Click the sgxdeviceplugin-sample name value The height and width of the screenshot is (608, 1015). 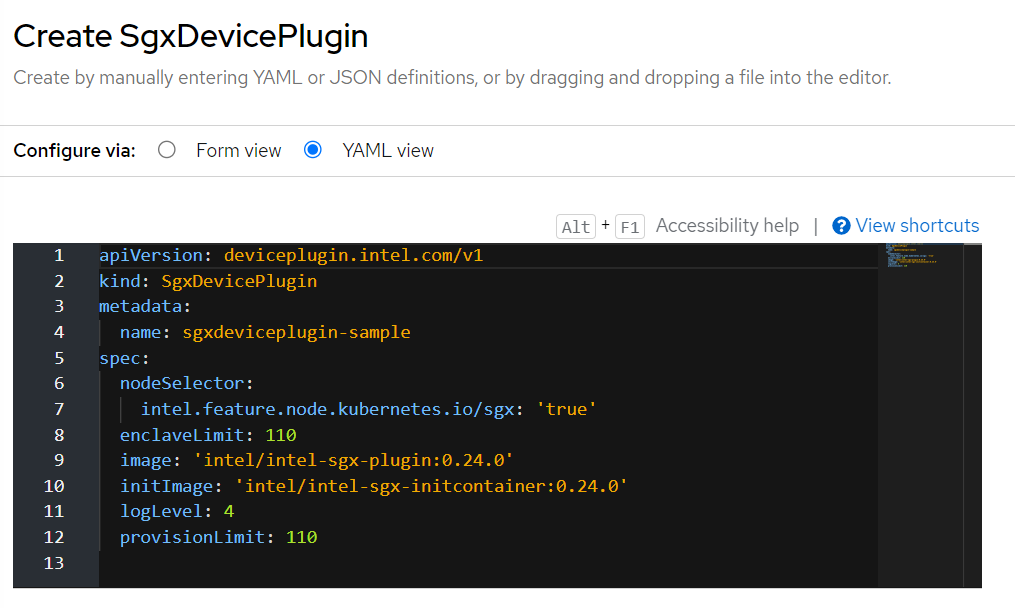pos(296,332)
